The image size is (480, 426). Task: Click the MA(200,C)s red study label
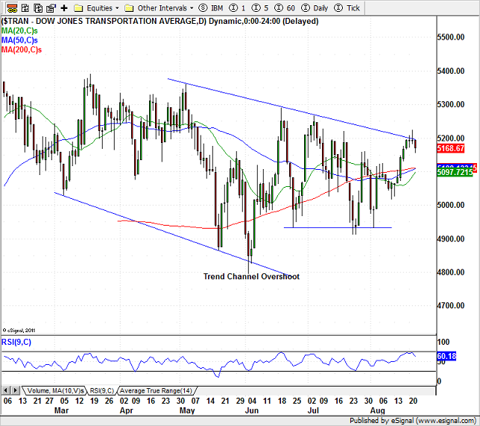point(22,50)
